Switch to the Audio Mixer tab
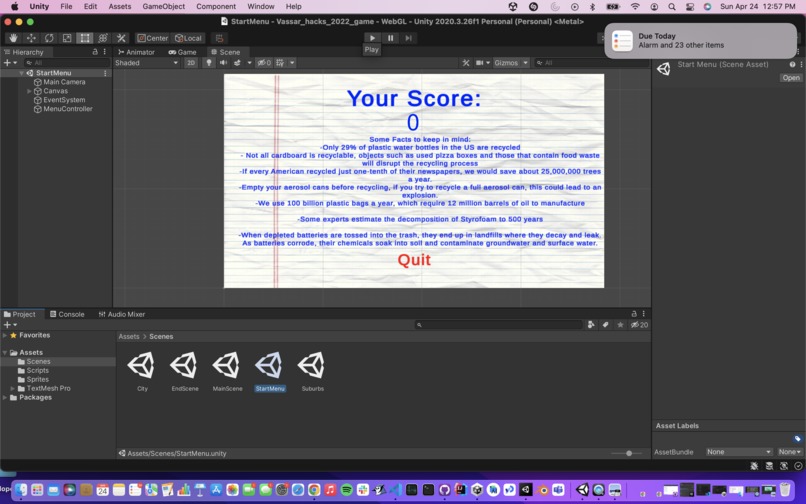 coord(122,314)
